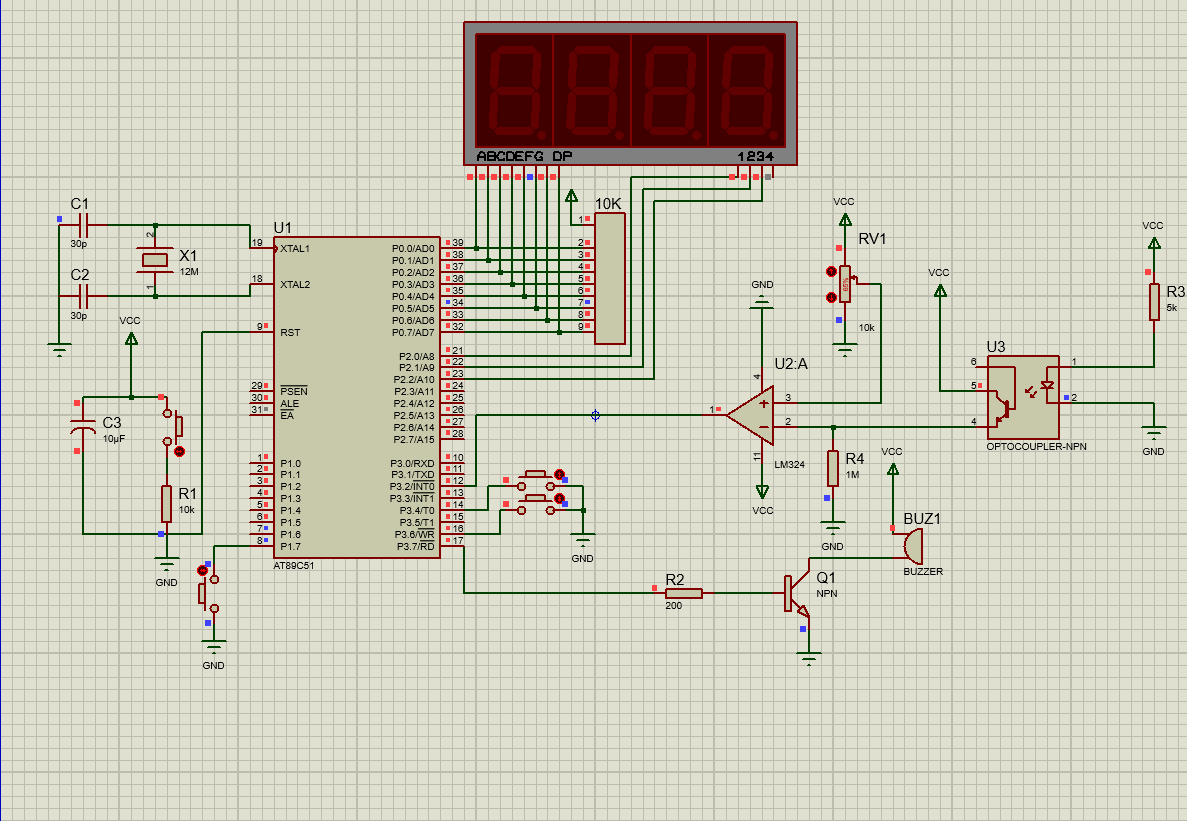The height and width of the screenshot is (821, 1187).
Task: Toggle the latch dot on the lower port-3 button
Action: (559, 499)
